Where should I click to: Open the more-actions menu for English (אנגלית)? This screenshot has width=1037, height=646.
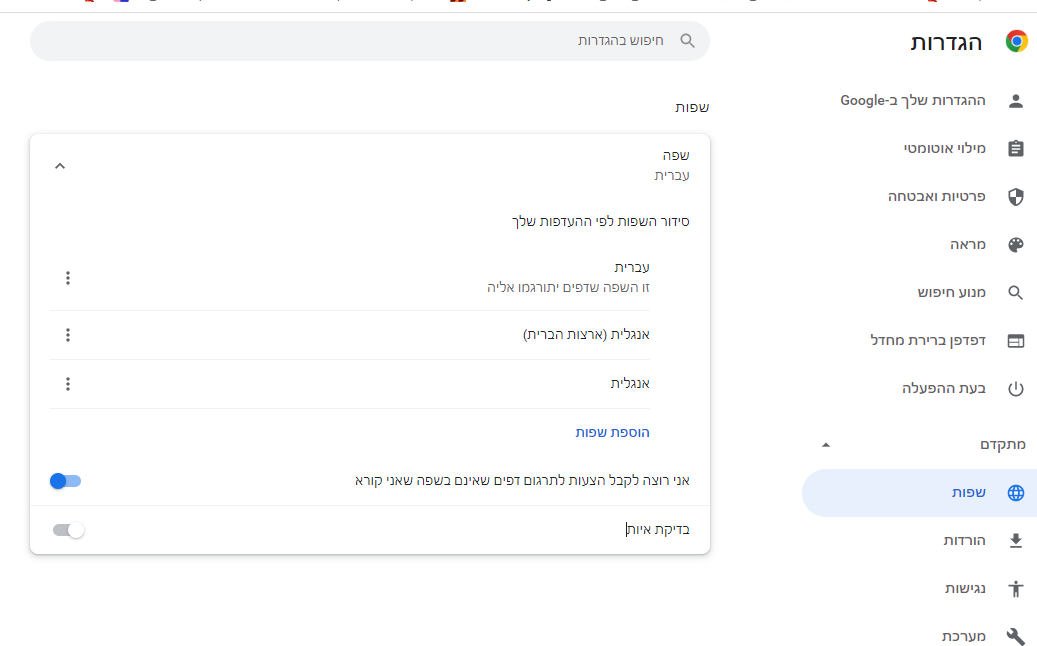68,384
